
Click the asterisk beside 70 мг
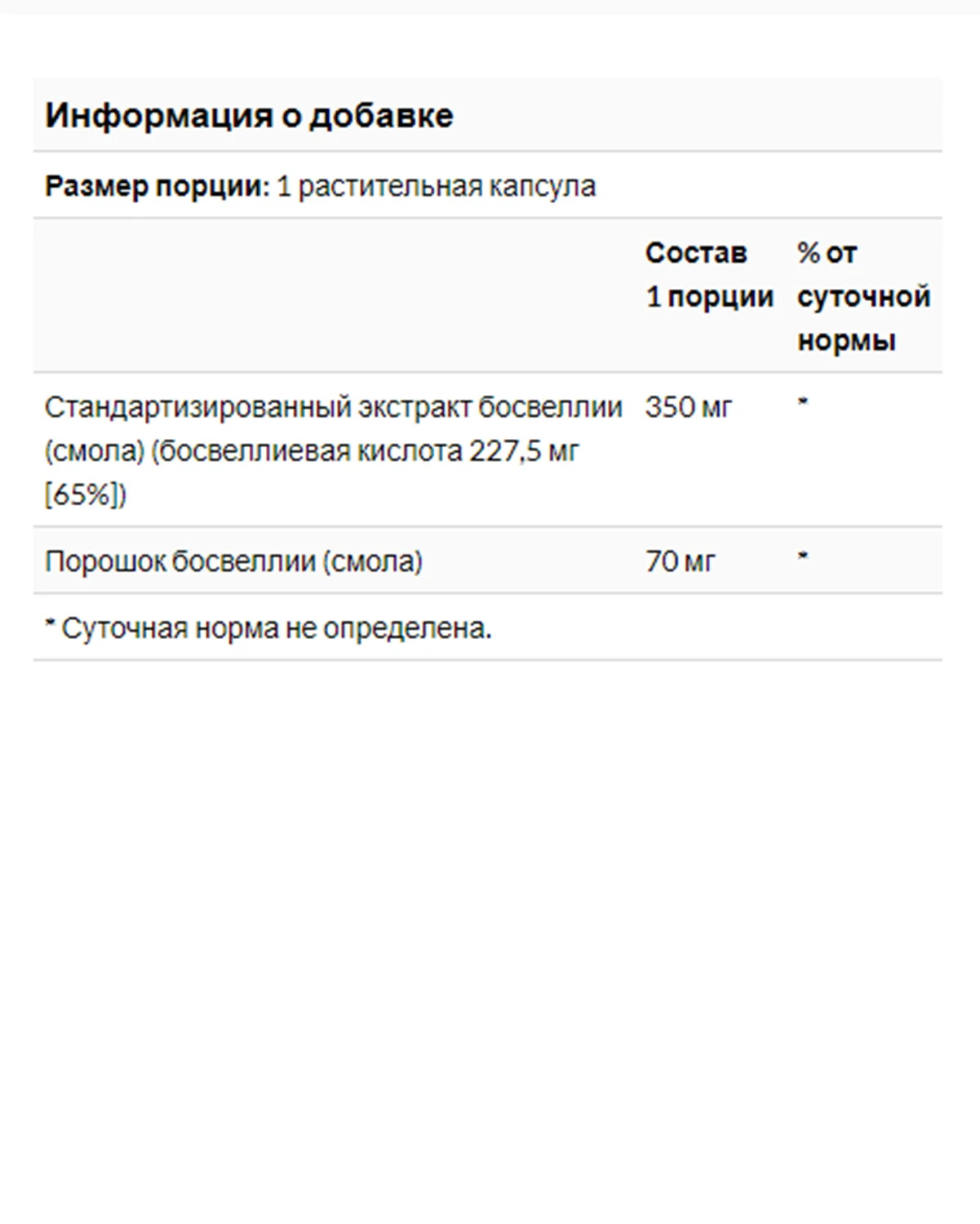(803, 556)
